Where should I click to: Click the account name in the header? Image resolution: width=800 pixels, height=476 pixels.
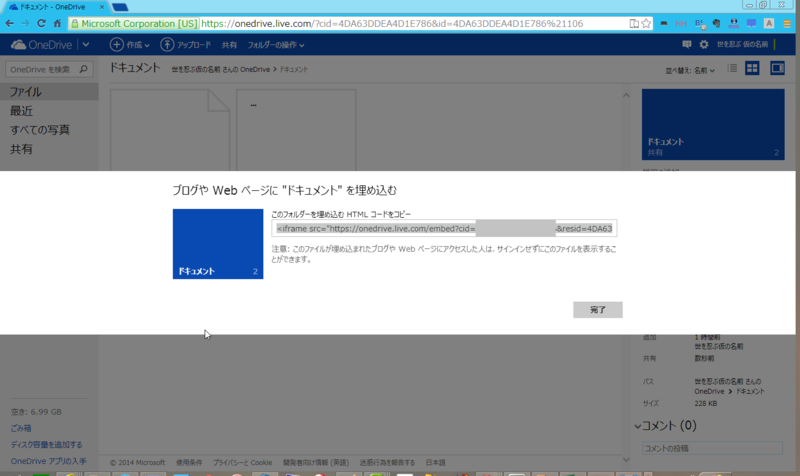pos(742,44)
